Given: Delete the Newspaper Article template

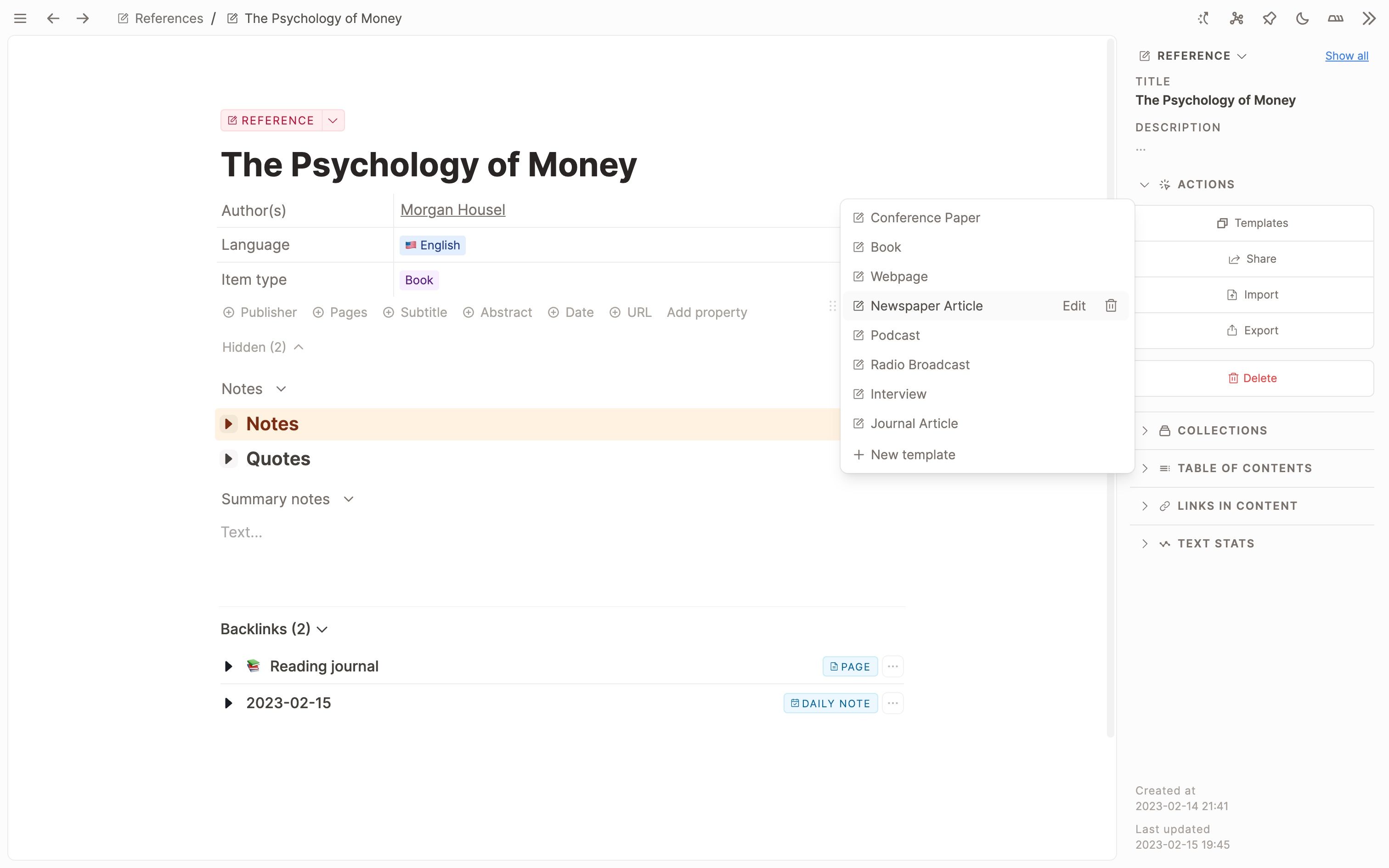Looking at the screenshot, I should click(x=1111, y=306).
